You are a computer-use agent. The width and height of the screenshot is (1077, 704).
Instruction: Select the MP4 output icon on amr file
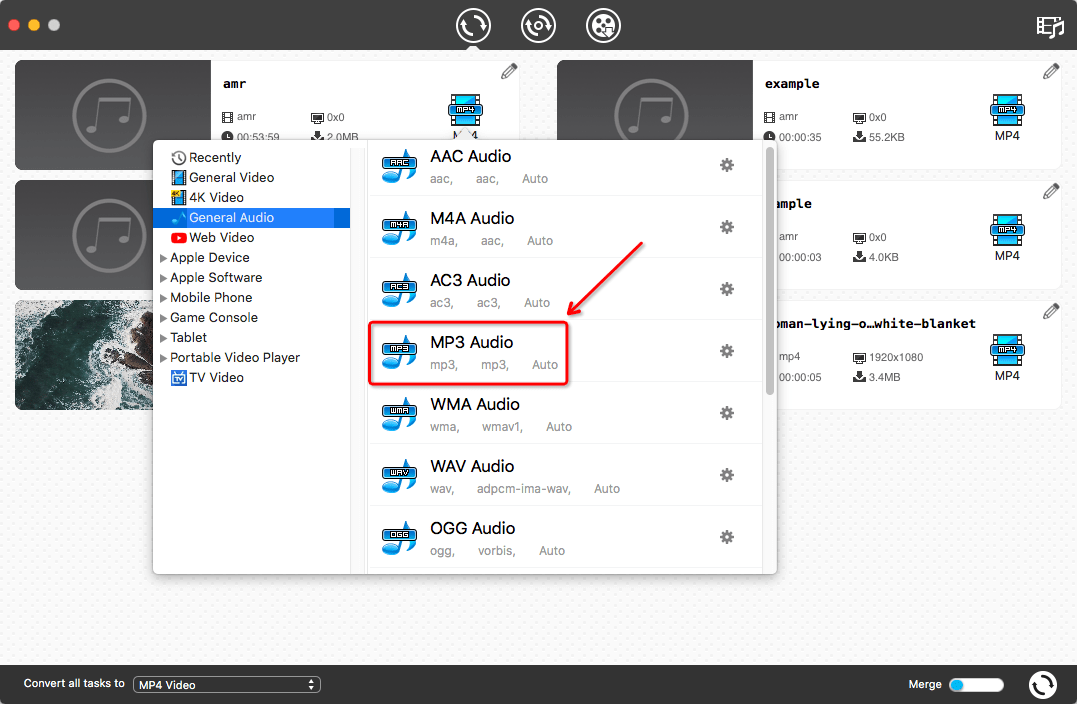click(465, 109)
